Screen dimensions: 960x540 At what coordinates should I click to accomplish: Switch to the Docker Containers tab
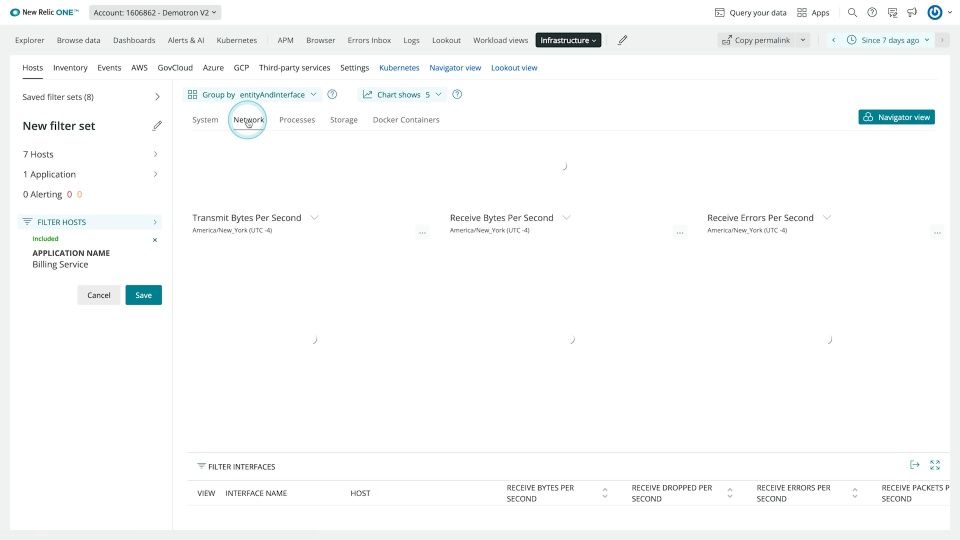[x=406, y=119]
